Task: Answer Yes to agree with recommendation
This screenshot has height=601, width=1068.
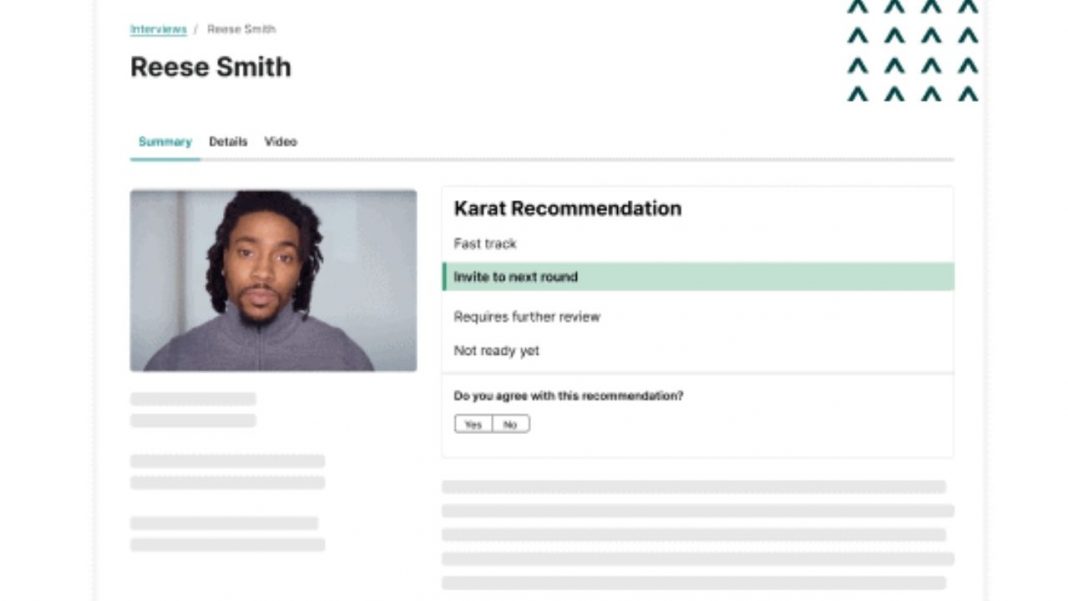Action: point(473,424)
